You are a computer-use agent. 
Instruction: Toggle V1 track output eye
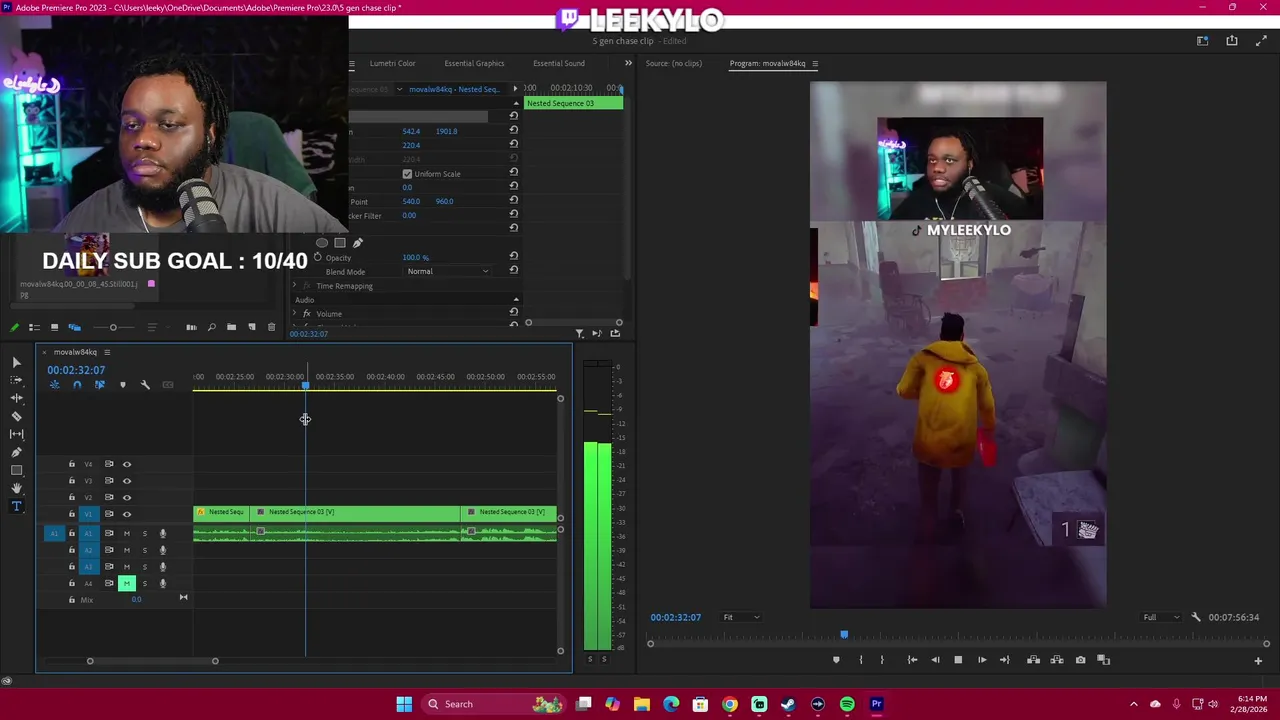pos(127,514)
